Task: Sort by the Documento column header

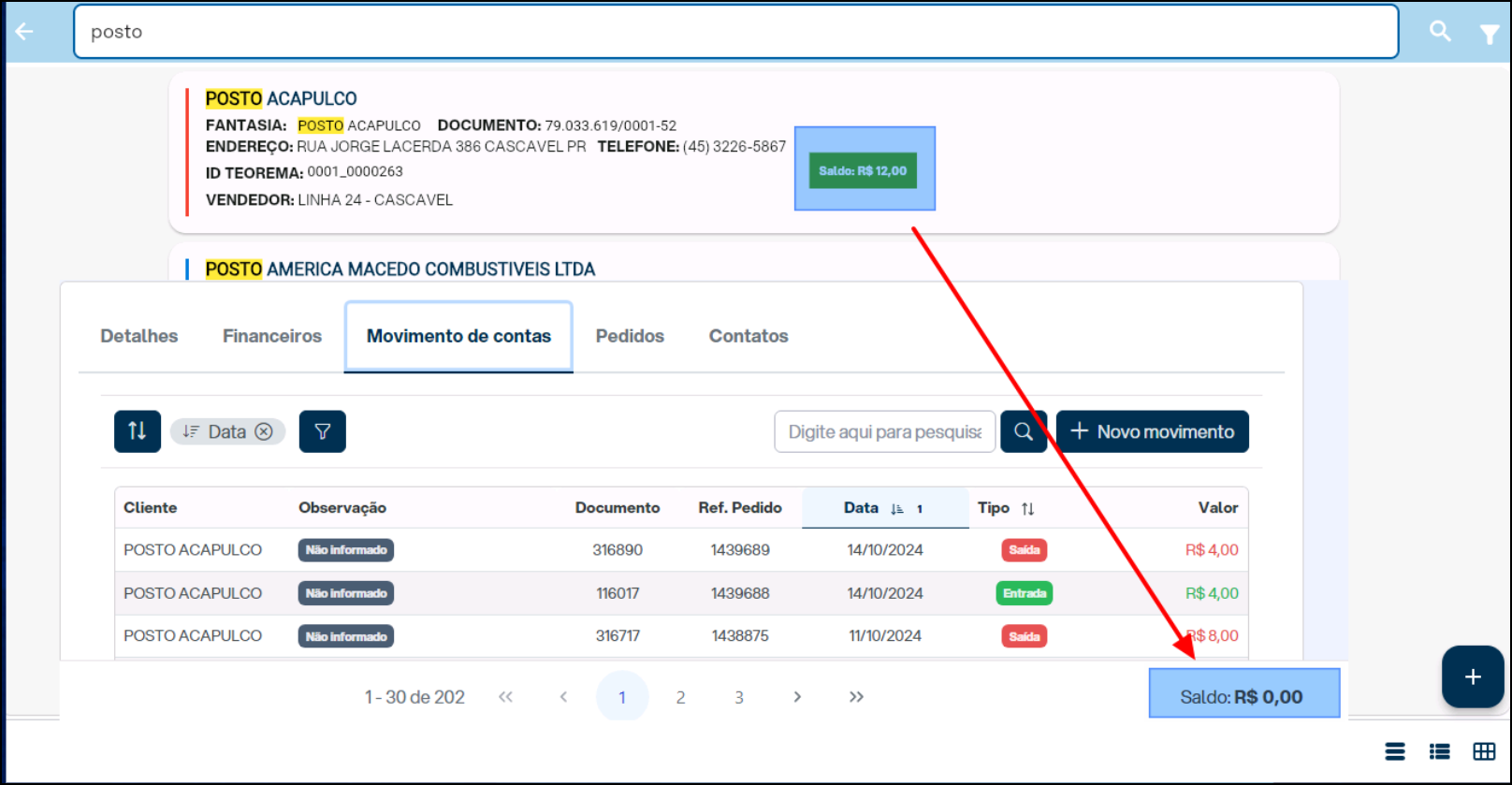Action: (x=618, y=507)
